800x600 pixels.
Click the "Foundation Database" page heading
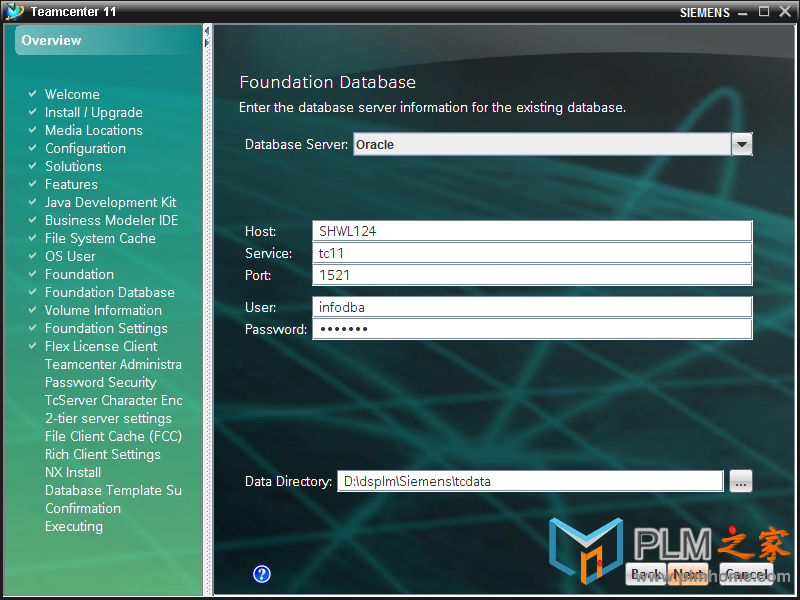coord(328,82)
